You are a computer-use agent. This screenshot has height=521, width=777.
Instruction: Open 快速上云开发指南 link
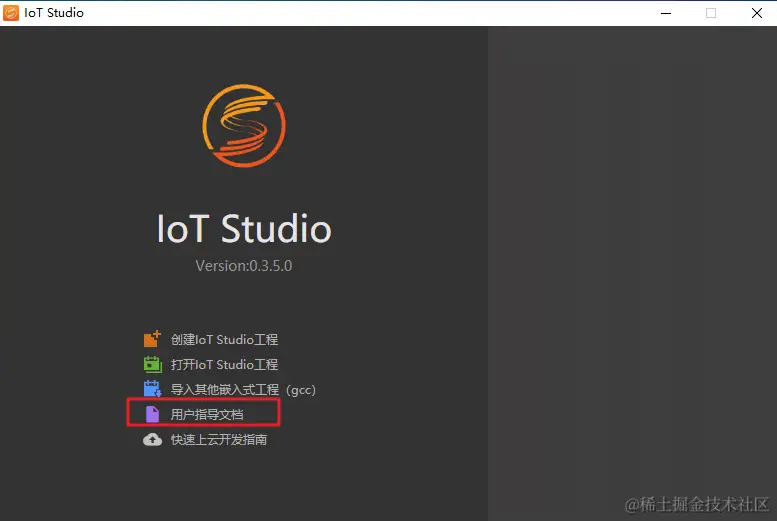[219, 440]
